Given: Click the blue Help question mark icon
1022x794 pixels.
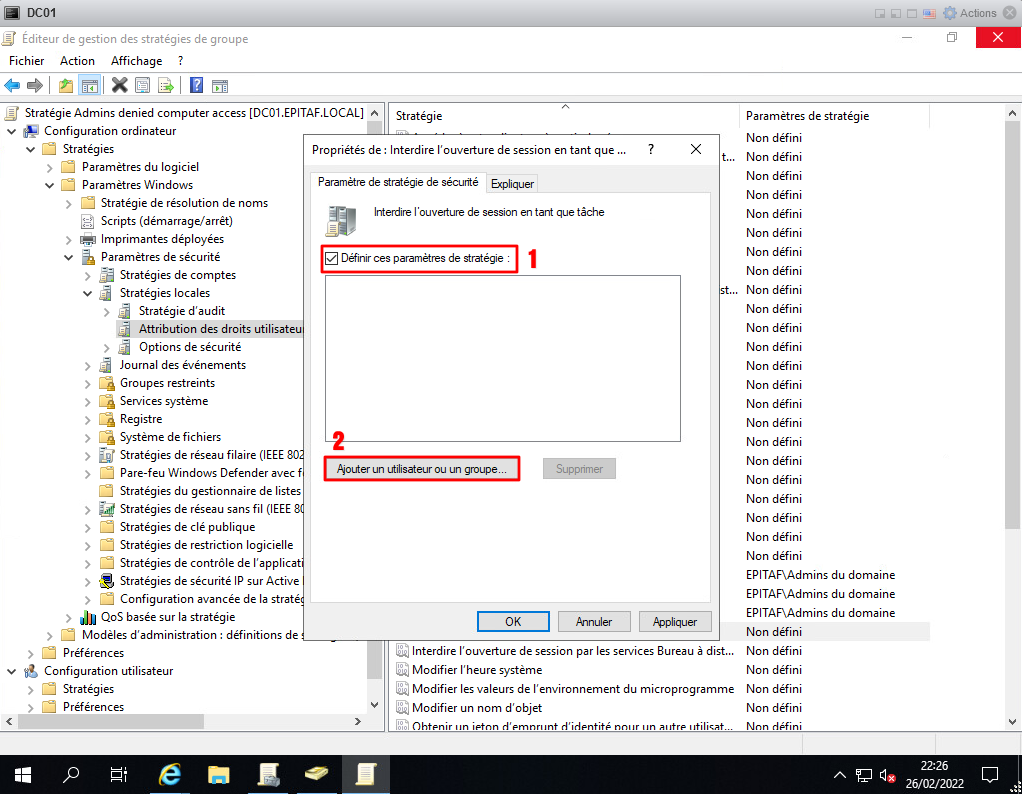Looking at the screenshot, I should click(197, 85).
